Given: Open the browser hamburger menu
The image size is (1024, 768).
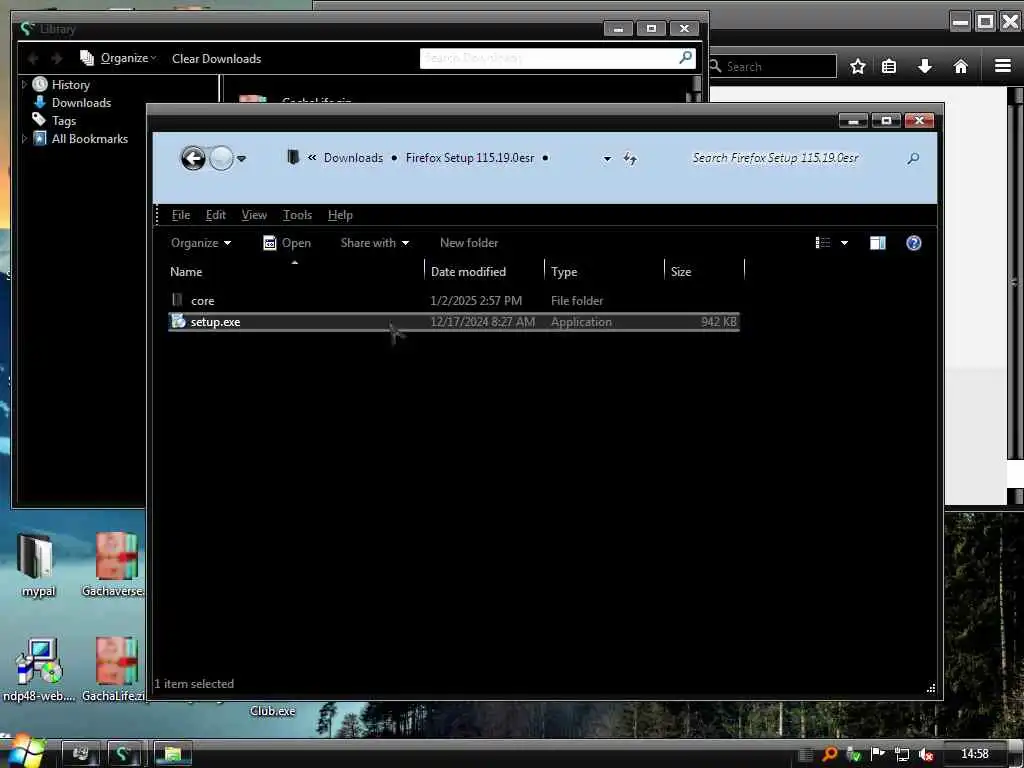Looking at the screenshot, I should click(1002, 66).
